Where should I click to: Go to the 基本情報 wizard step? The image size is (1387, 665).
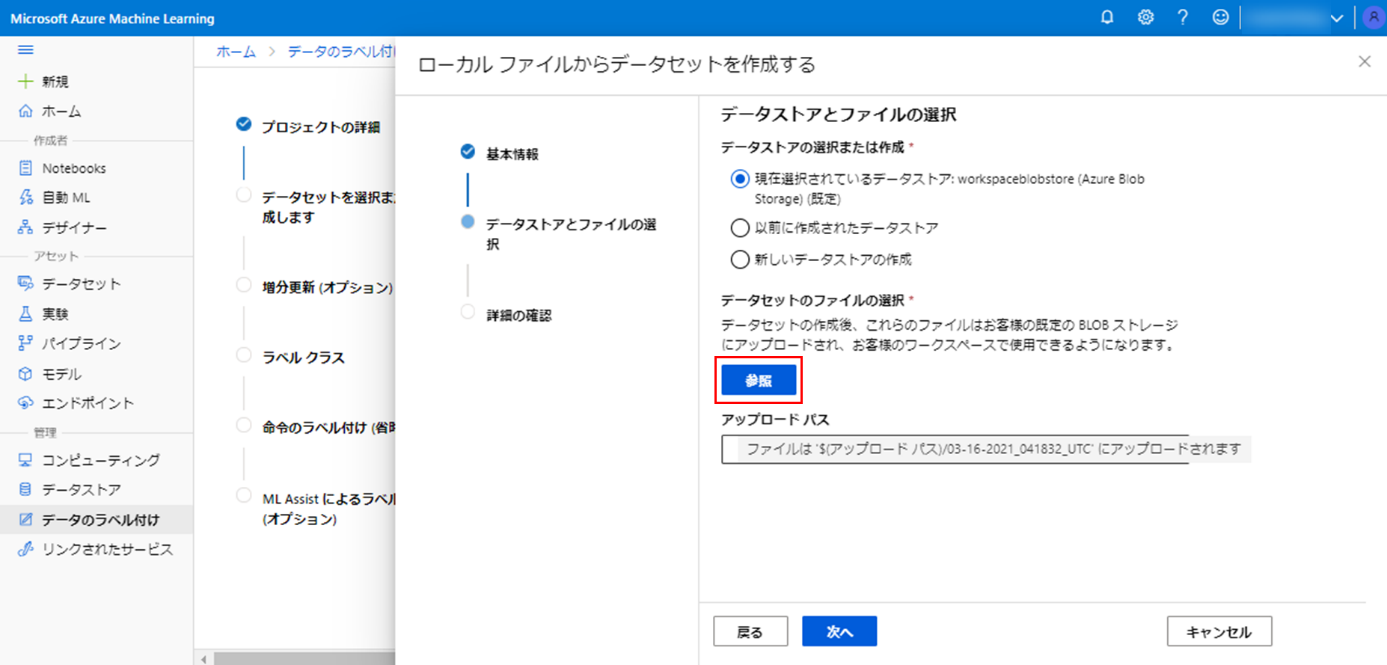pos(512,154)
